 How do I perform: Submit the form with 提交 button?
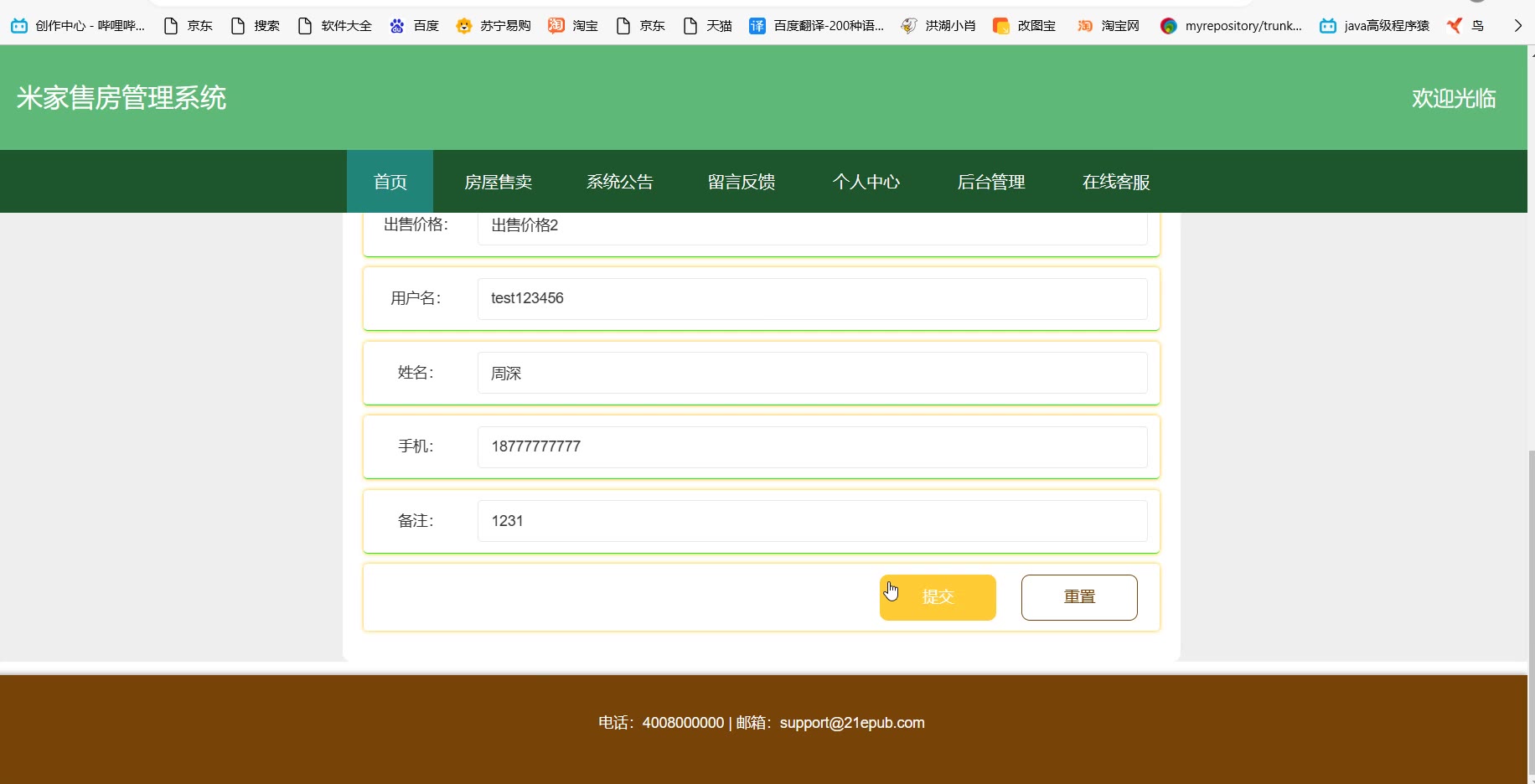tap(938, 597)
